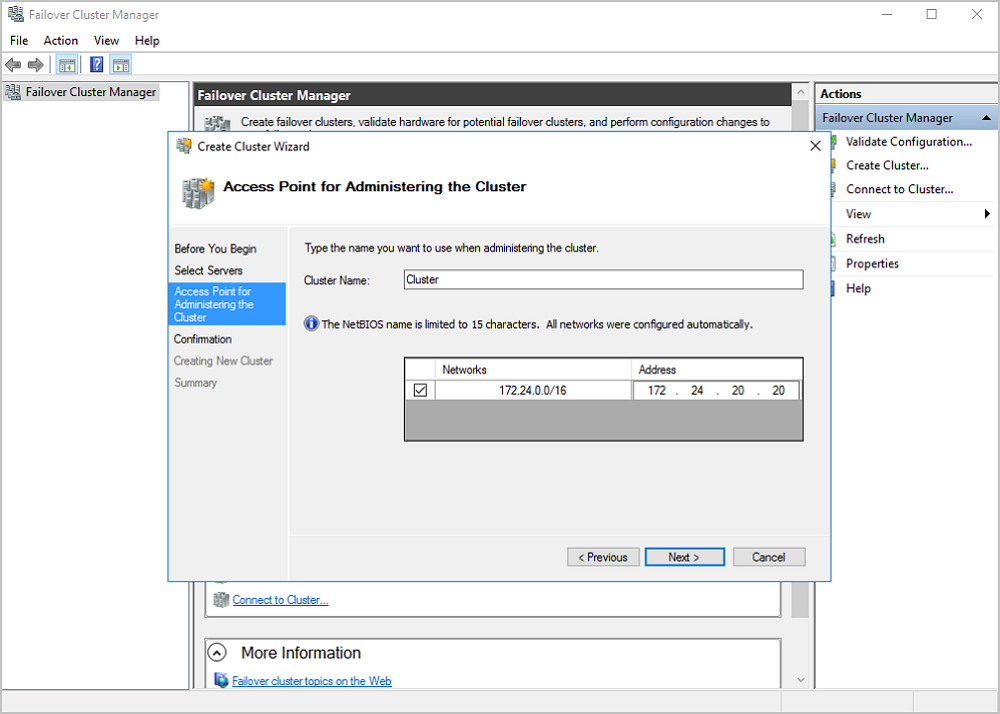Click the Networks column header
Viewport: 1000px width, 714px height.
[533, 370]
